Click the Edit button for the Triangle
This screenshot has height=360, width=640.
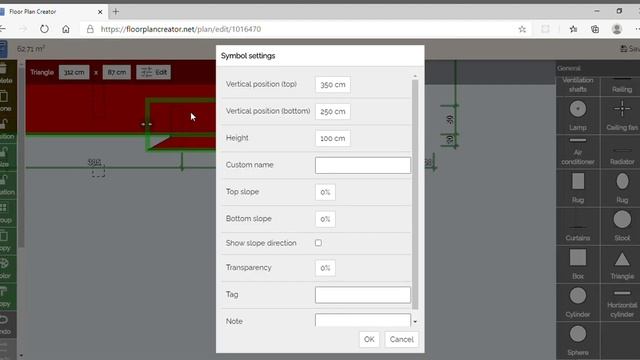[154, 72]
